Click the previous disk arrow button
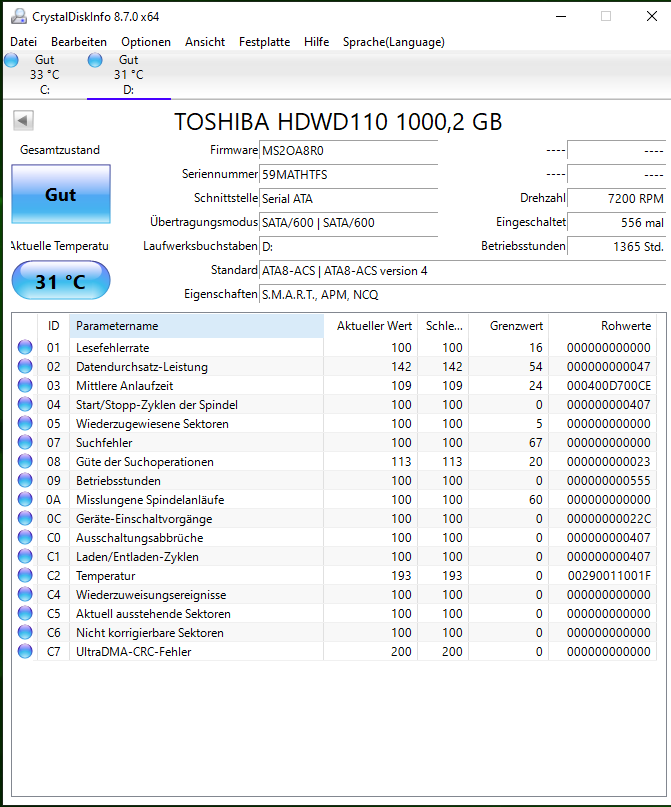This screenshot has width=671, height=807. tap(23, 120)
